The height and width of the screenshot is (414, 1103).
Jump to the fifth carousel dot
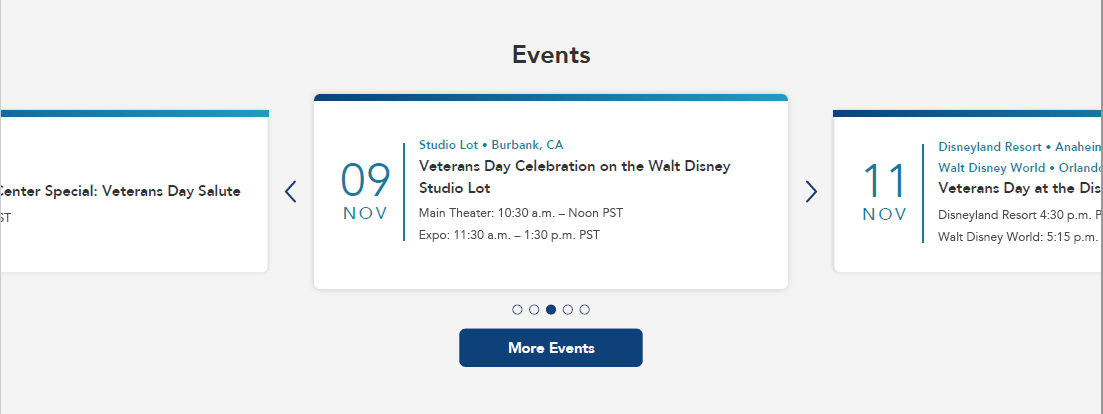click(x=585, y=310)
